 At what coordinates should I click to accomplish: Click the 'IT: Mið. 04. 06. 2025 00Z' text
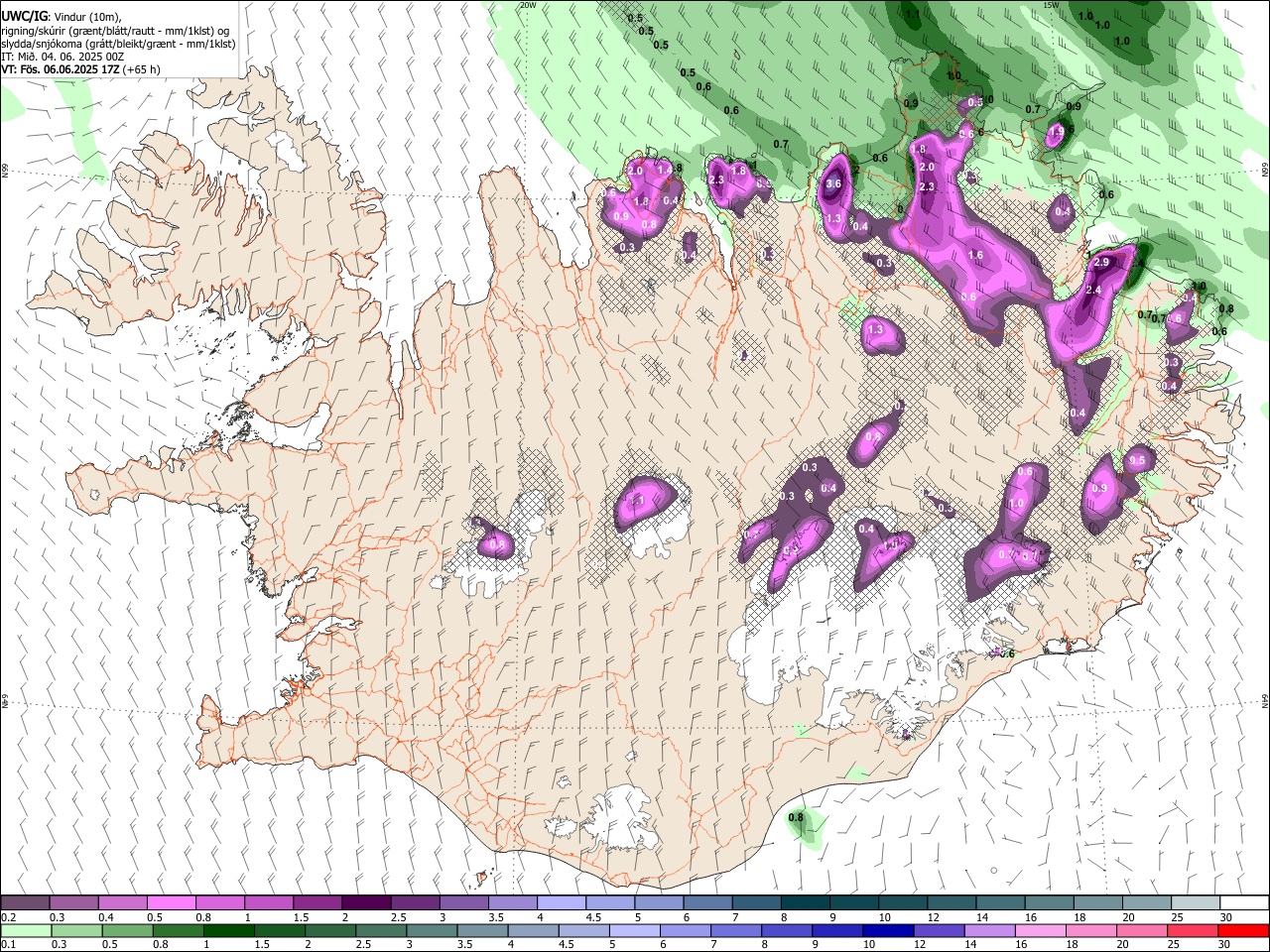63,57
